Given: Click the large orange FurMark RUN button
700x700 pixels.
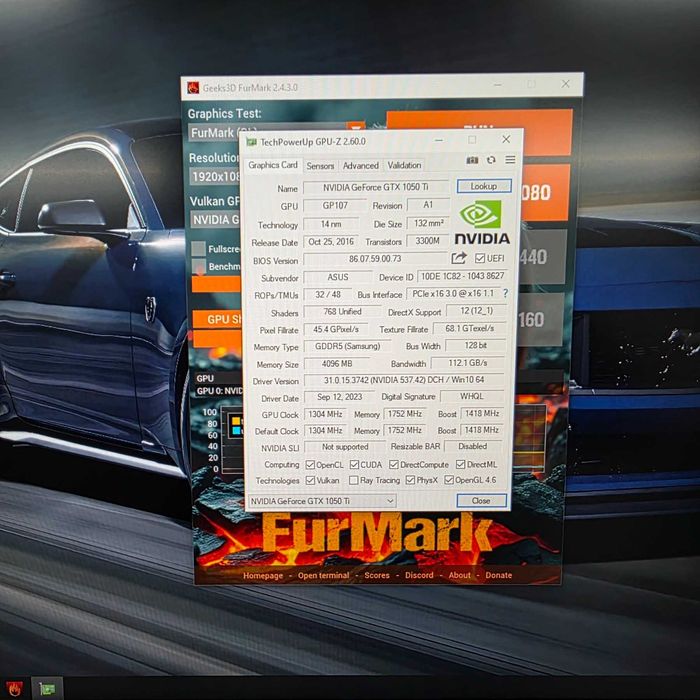Looking at the screenshot, I should (x=479, y=132).
